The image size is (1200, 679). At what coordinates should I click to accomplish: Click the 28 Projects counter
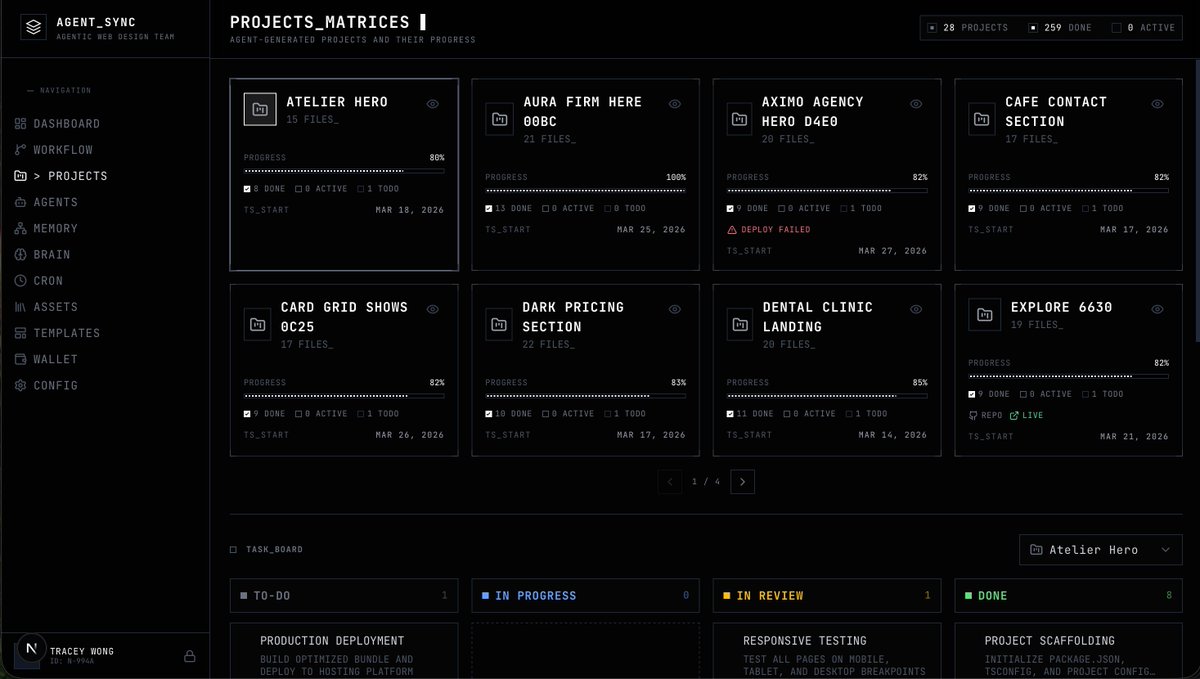(x=968, y=28)
